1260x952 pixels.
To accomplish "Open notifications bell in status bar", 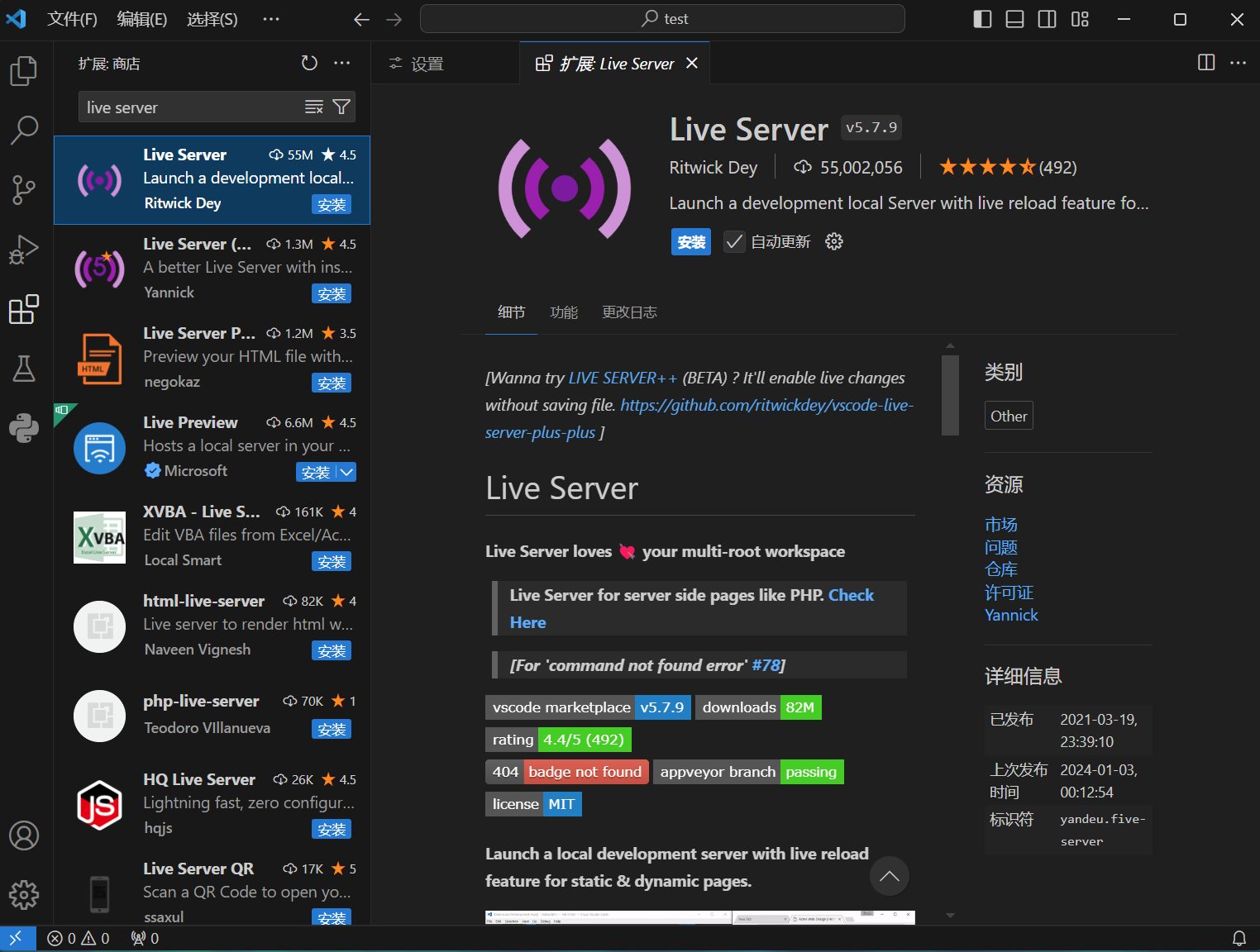I will [x=1239, y=938].
